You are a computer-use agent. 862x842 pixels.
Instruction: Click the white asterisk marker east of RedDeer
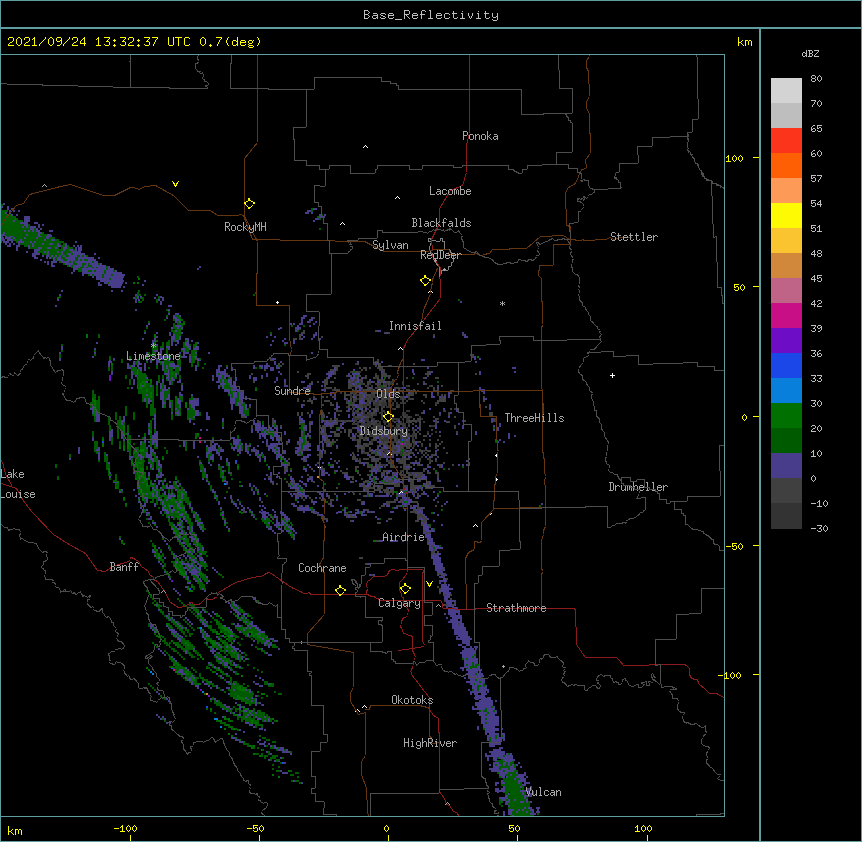point(502,303)
